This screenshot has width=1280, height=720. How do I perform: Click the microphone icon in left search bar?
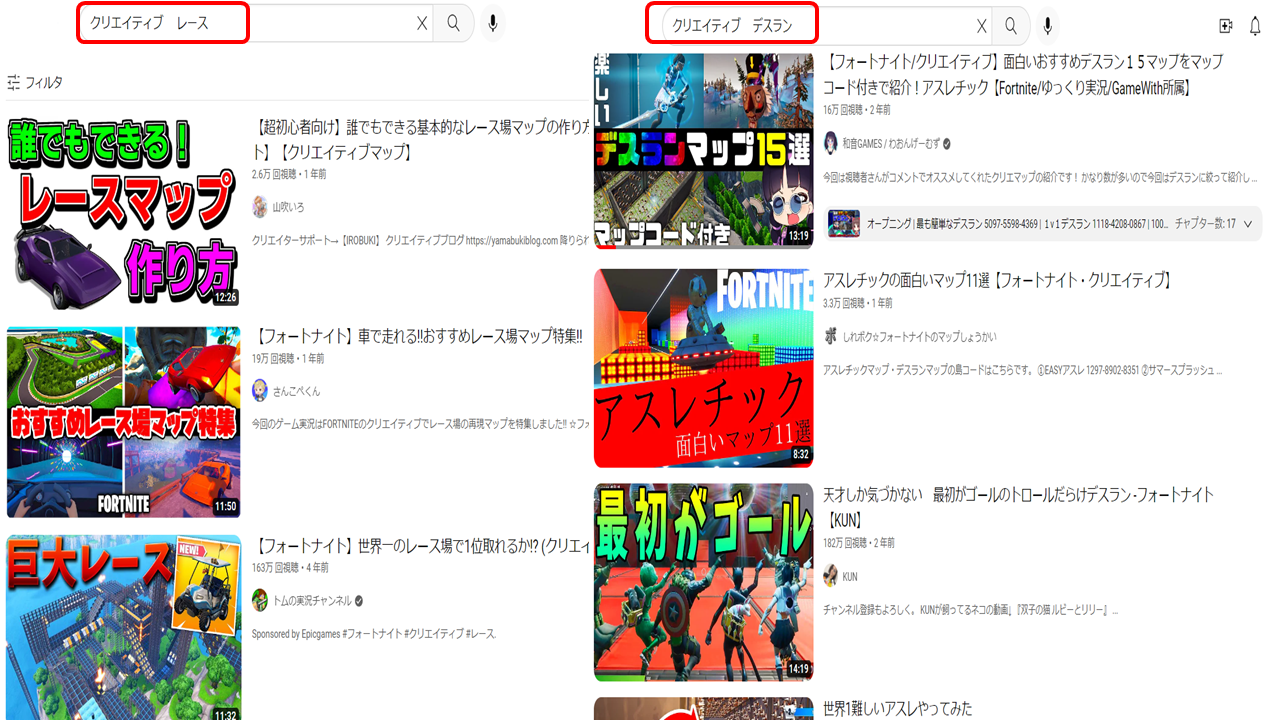[493, 25]
